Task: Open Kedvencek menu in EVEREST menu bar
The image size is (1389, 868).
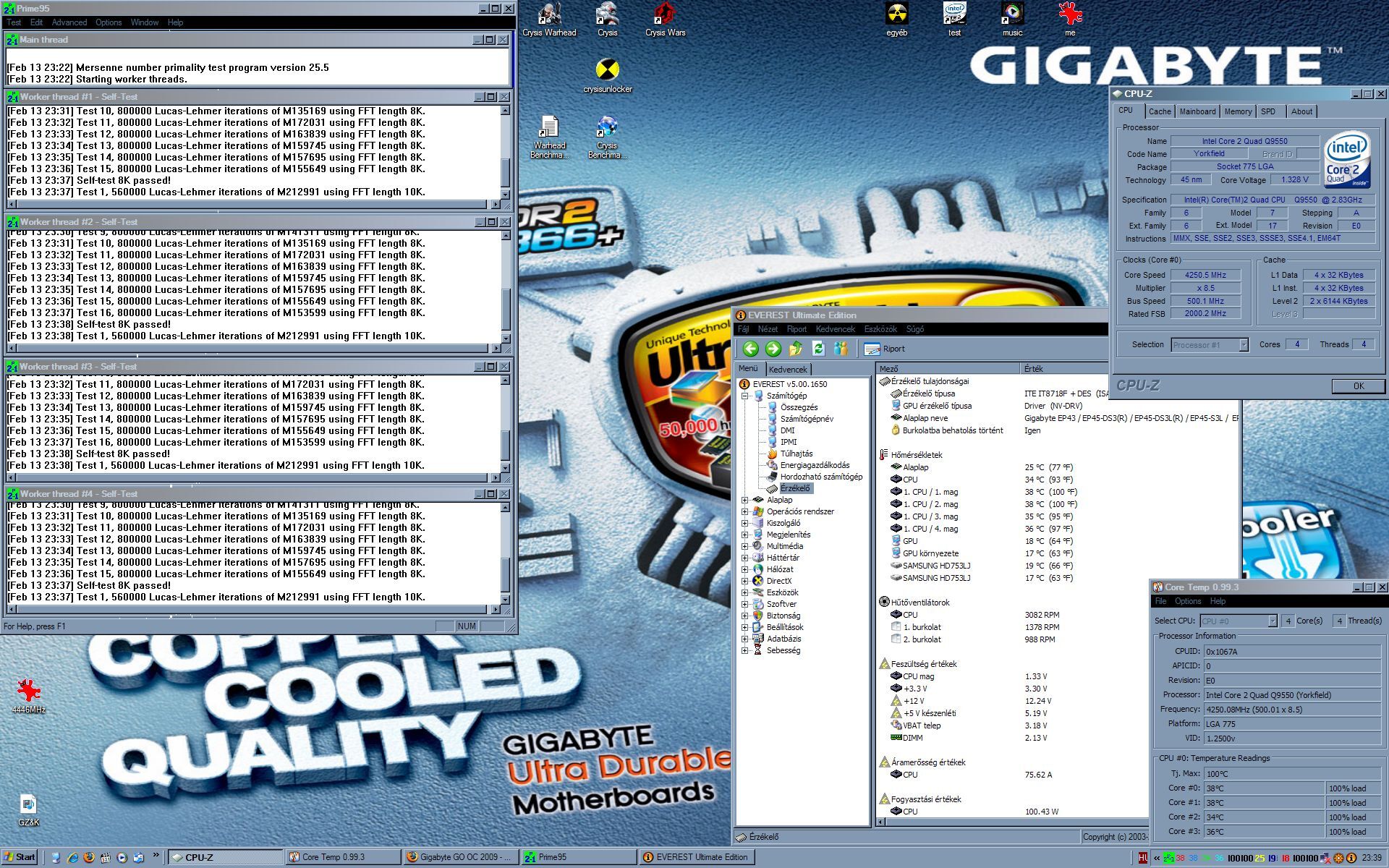Action: coord(835,329)
